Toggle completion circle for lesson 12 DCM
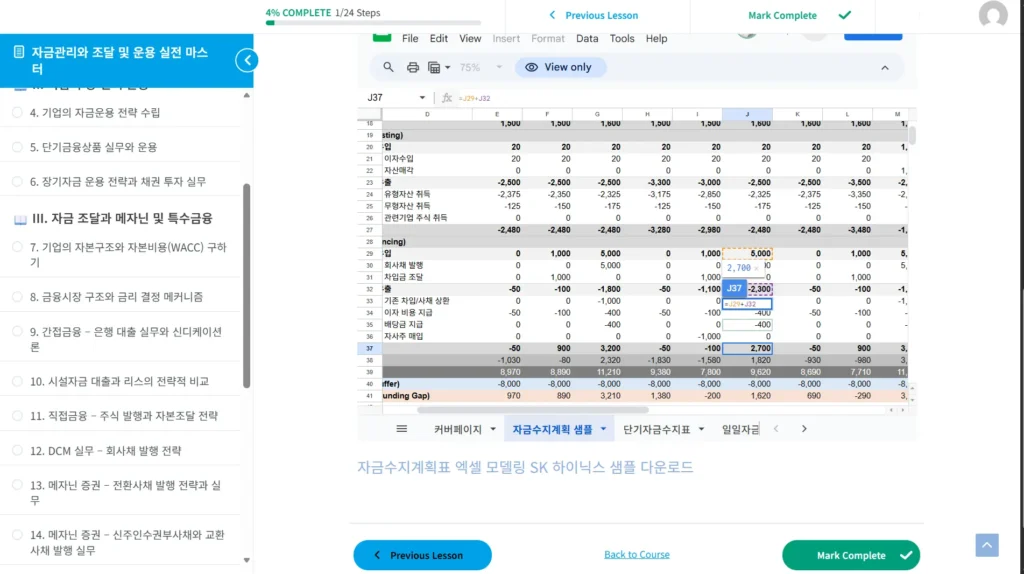Screen dimensions: 1024x574 pos(17,450)
